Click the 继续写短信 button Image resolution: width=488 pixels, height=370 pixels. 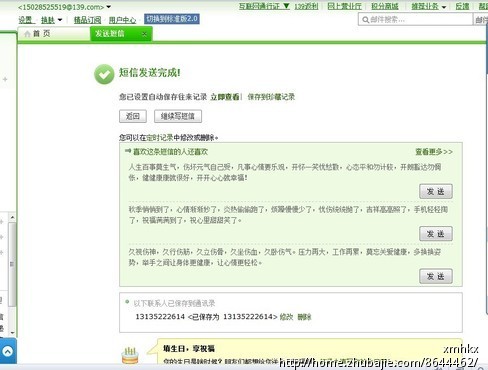click(x=178, y=116)
